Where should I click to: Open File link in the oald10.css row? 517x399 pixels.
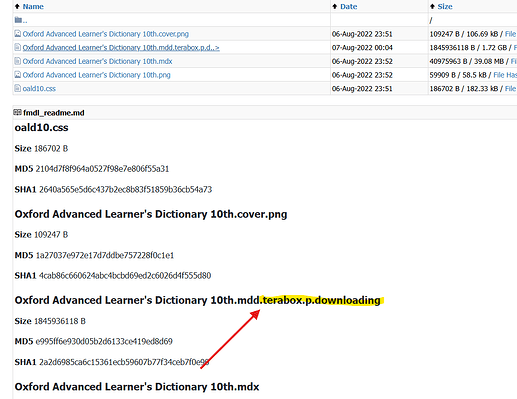[x=510, y=89]
